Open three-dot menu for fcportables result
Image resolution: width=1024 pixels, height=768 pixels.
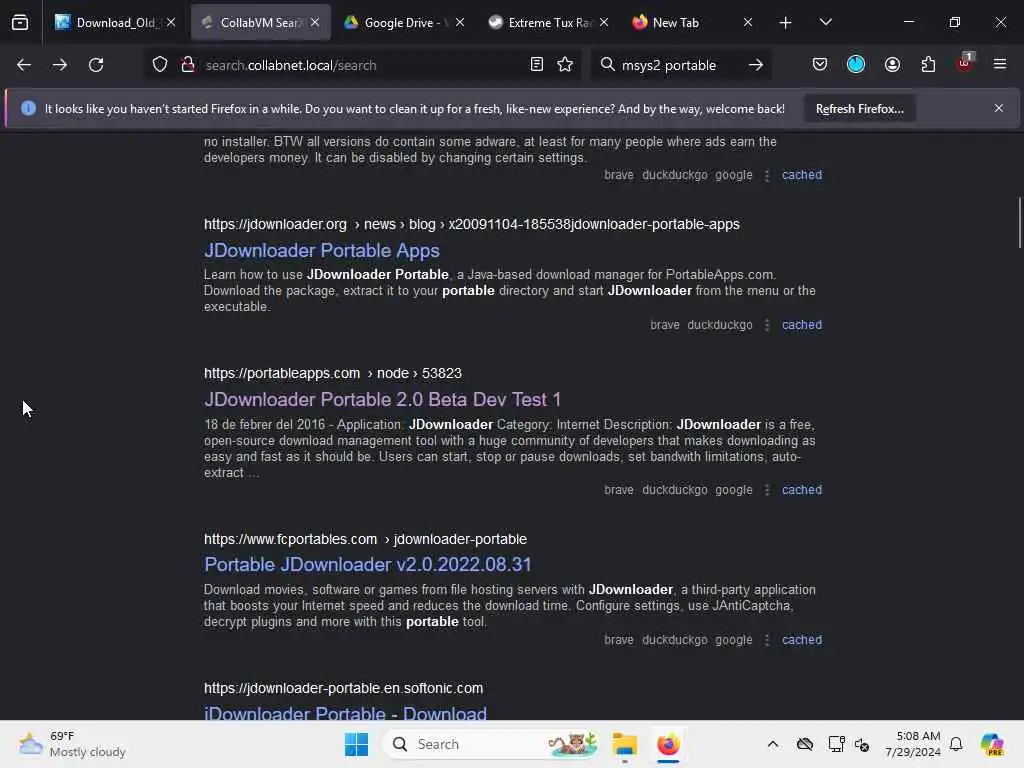tap(767, 640)
